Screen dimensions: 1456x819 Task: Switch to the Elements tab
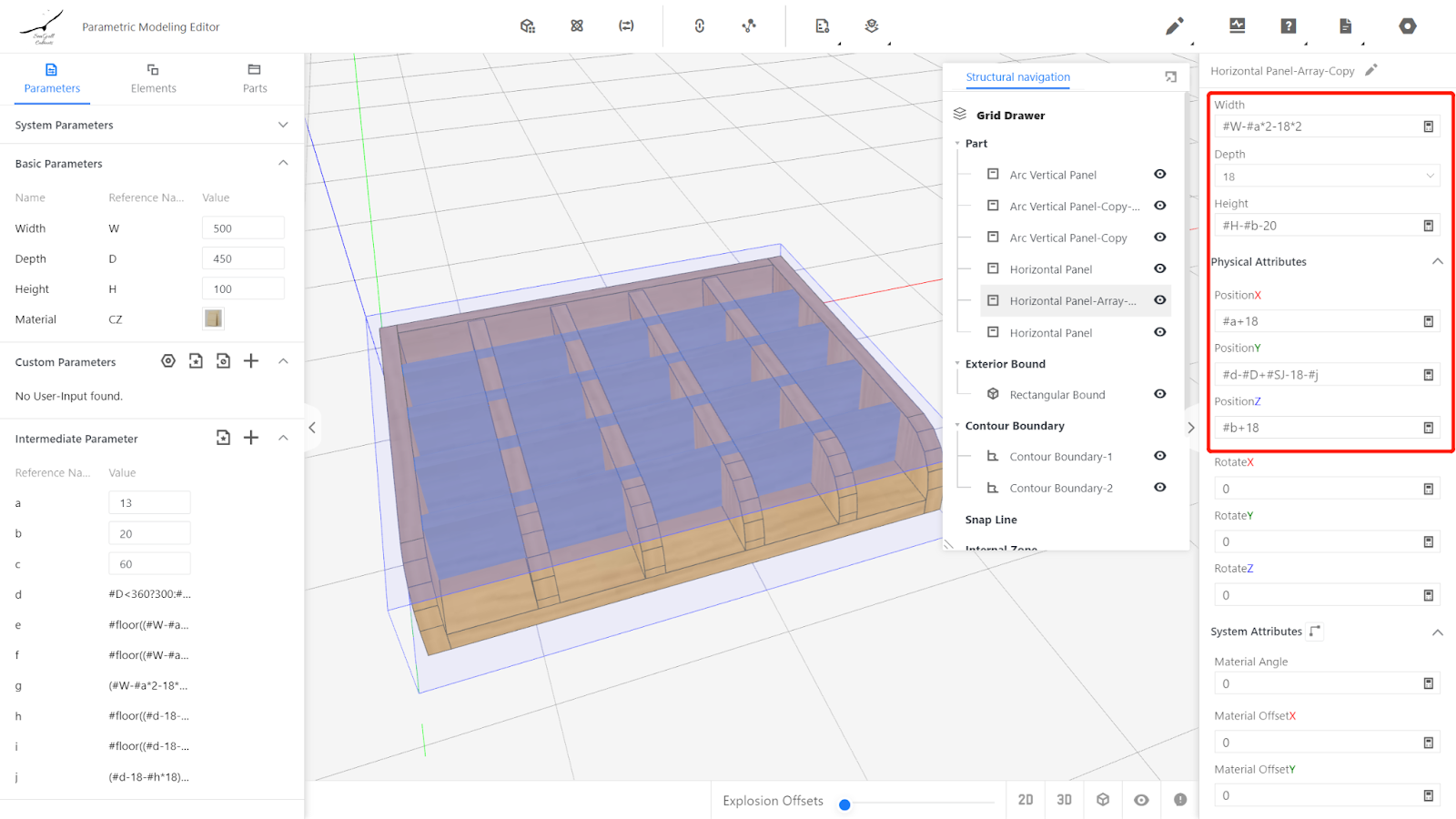pyautogui.click(x=153, y=78)
